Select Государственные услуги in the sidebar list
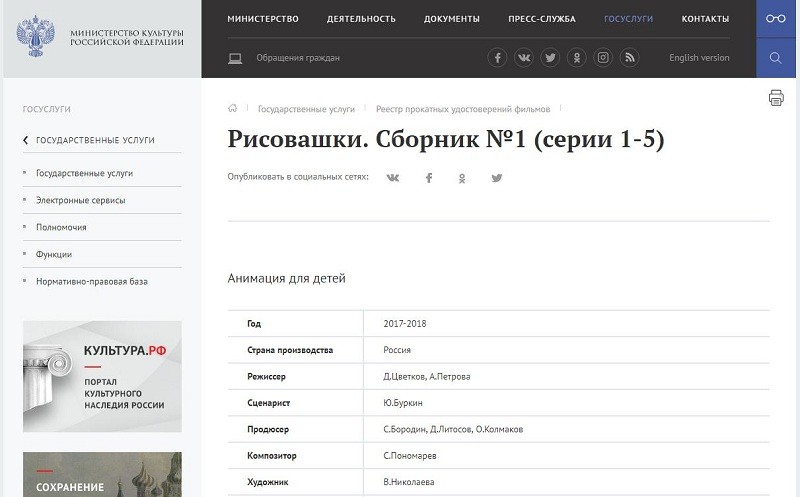This screenshot has width=800, height=497. click(x=84, y=173)
